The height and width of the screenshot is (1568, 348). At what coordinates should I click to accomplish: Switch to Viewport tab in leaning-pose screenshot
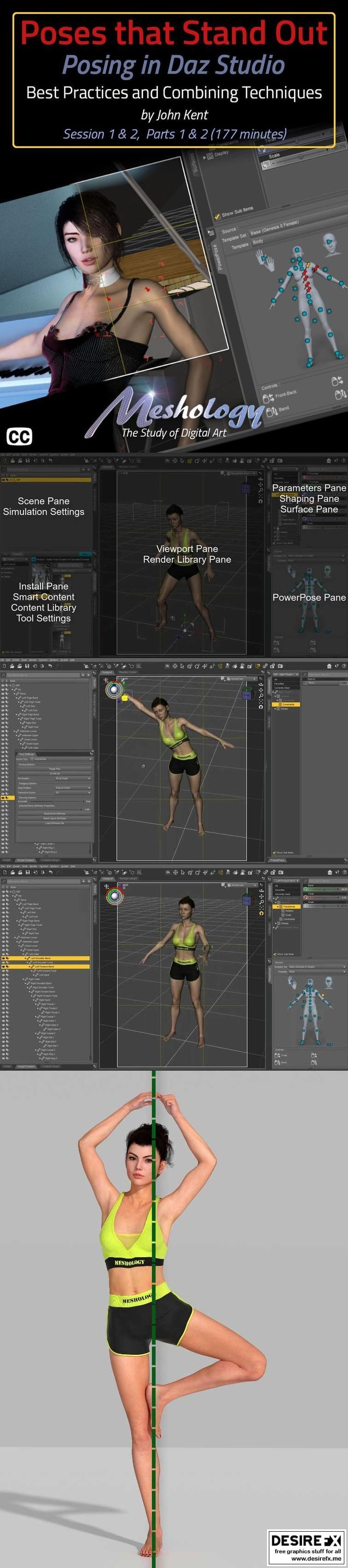click(x=106, y=672)
